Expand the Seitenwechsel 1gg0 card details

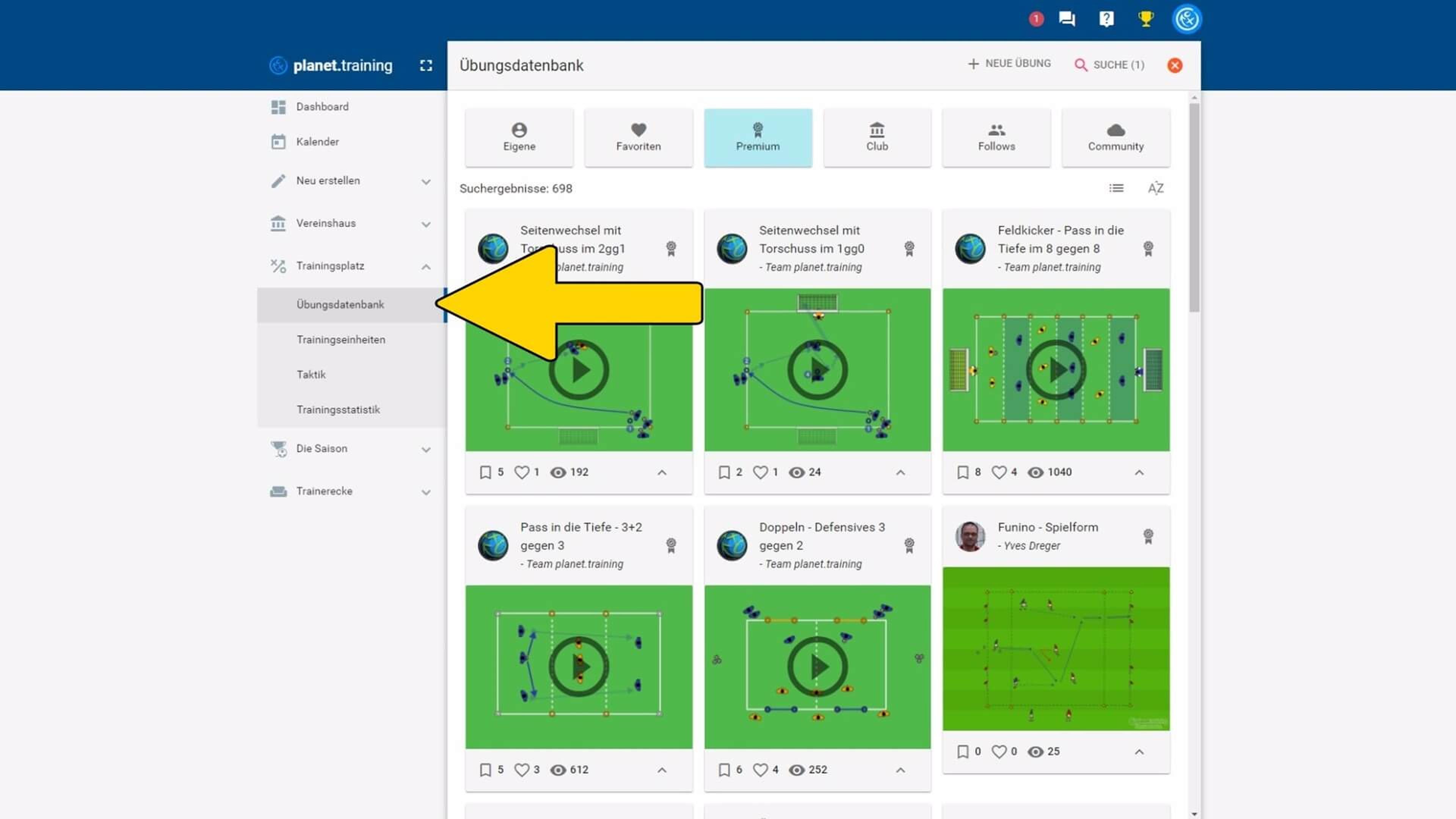pos(901,472)
